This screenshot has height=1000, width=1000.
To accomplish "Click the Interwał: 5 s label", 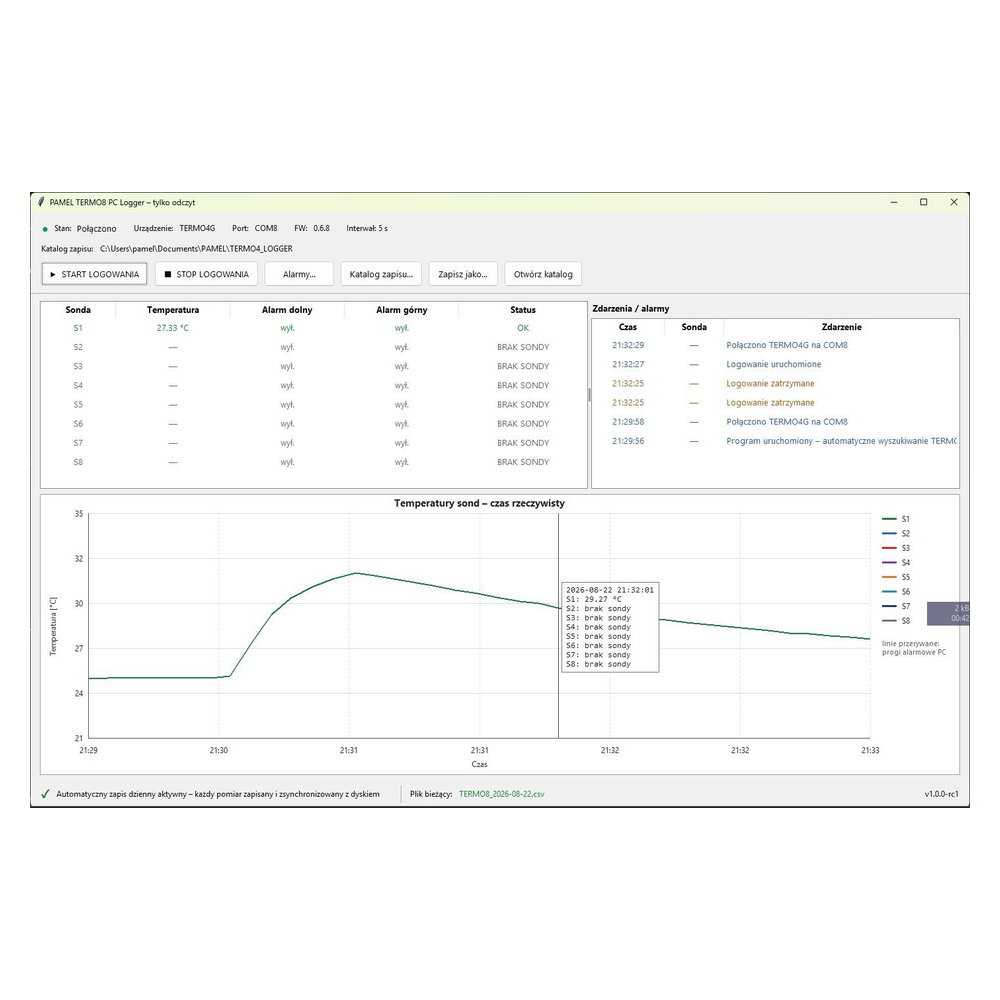I will (367, 228).
